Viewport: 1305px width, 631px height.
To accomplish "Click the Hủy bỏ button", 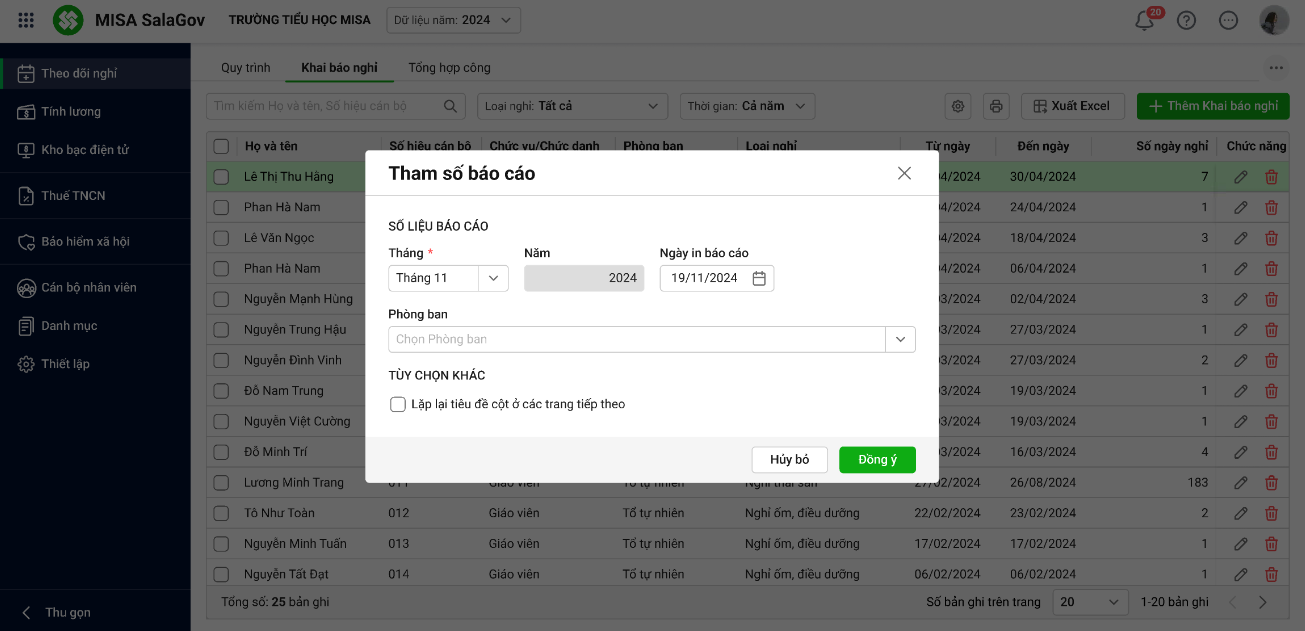I will click(789, 459).
